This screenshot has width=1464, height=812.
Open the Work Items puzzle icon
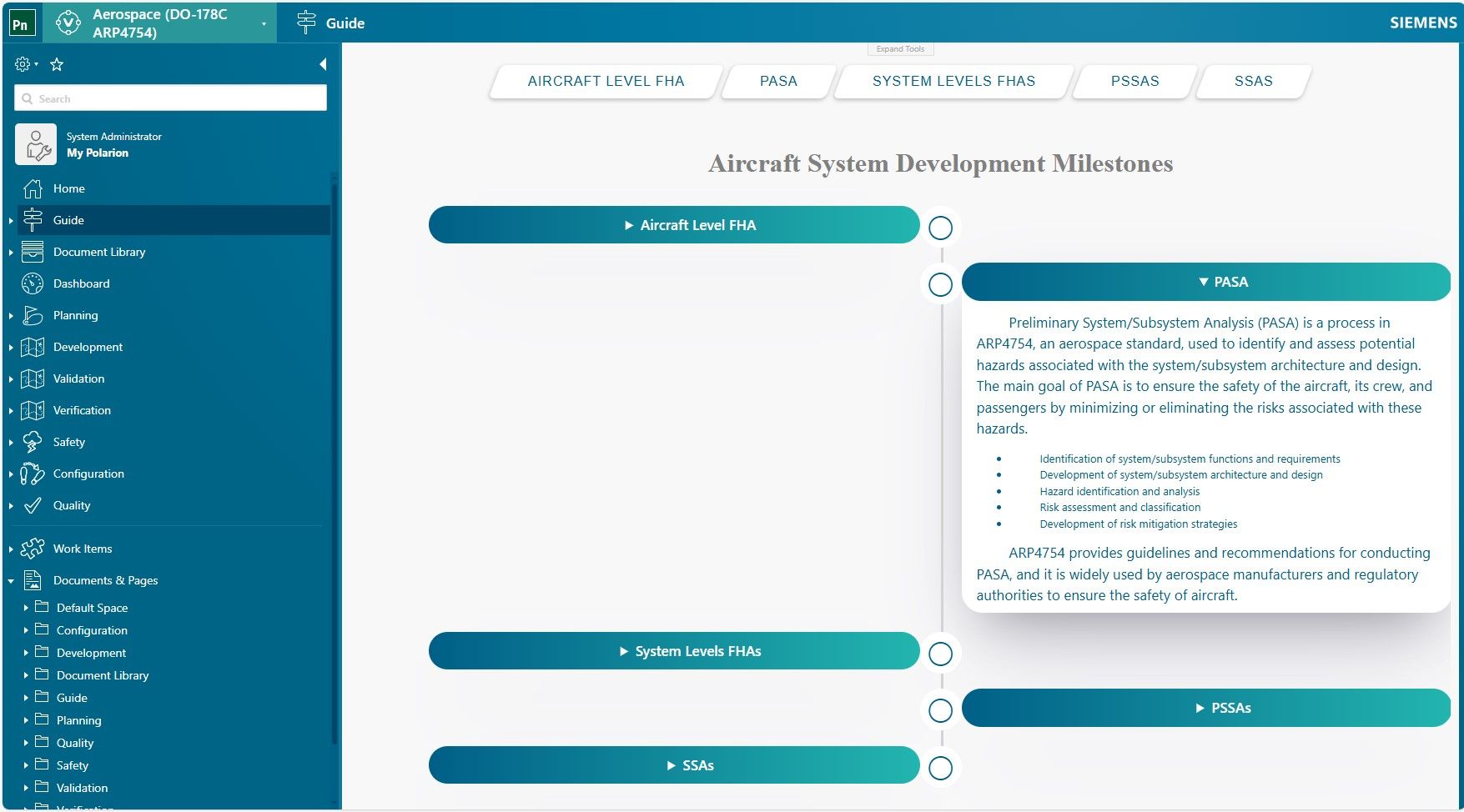tap(33, 549)
